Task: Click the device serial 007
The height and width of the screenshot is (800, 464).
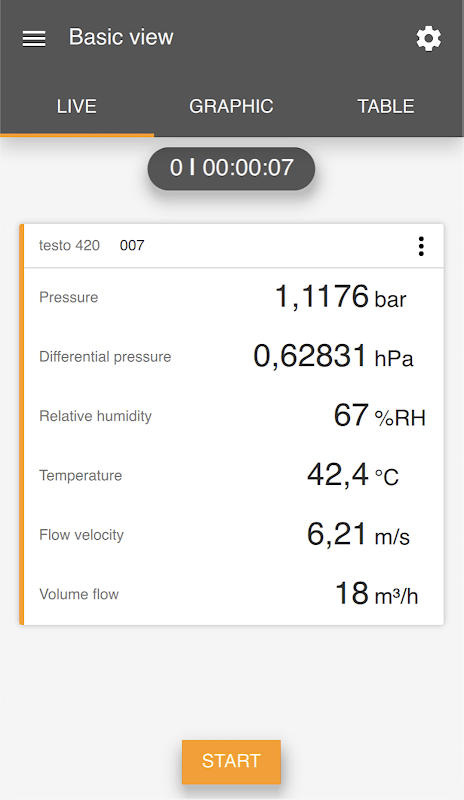Action: tap(132, 245)
